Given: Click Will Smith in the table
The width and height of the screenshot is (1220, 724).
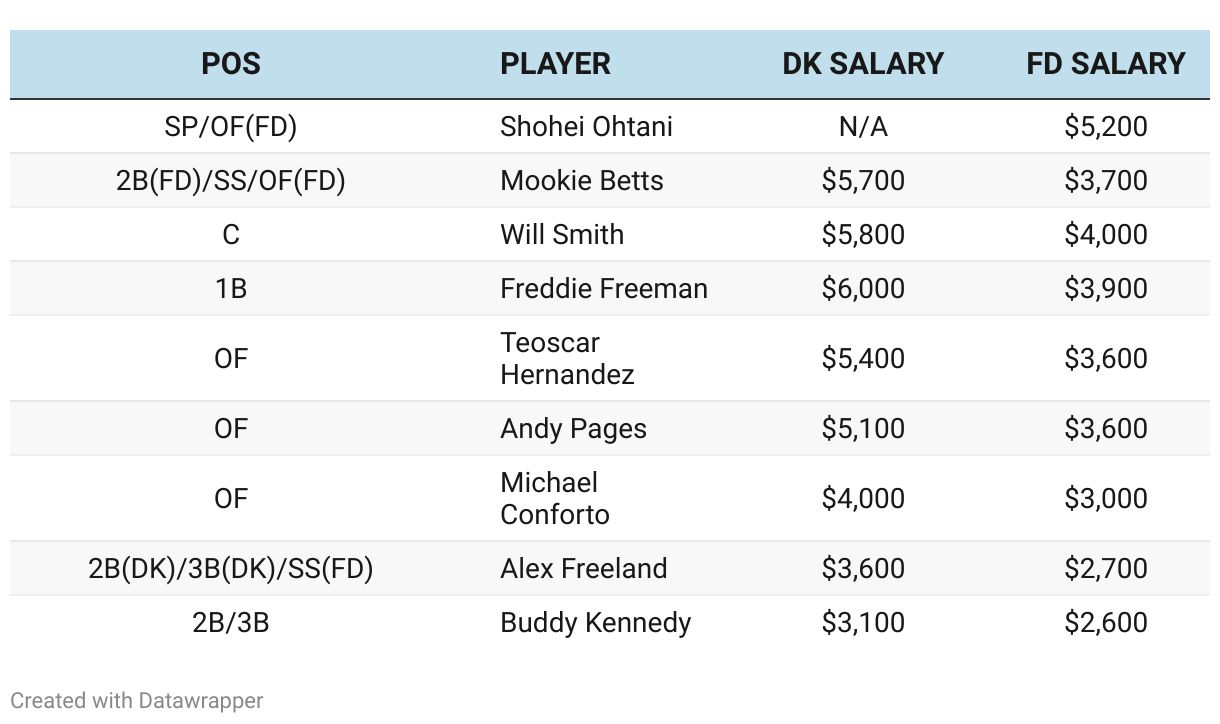Looking at the screenshot, I should point(562,235).
